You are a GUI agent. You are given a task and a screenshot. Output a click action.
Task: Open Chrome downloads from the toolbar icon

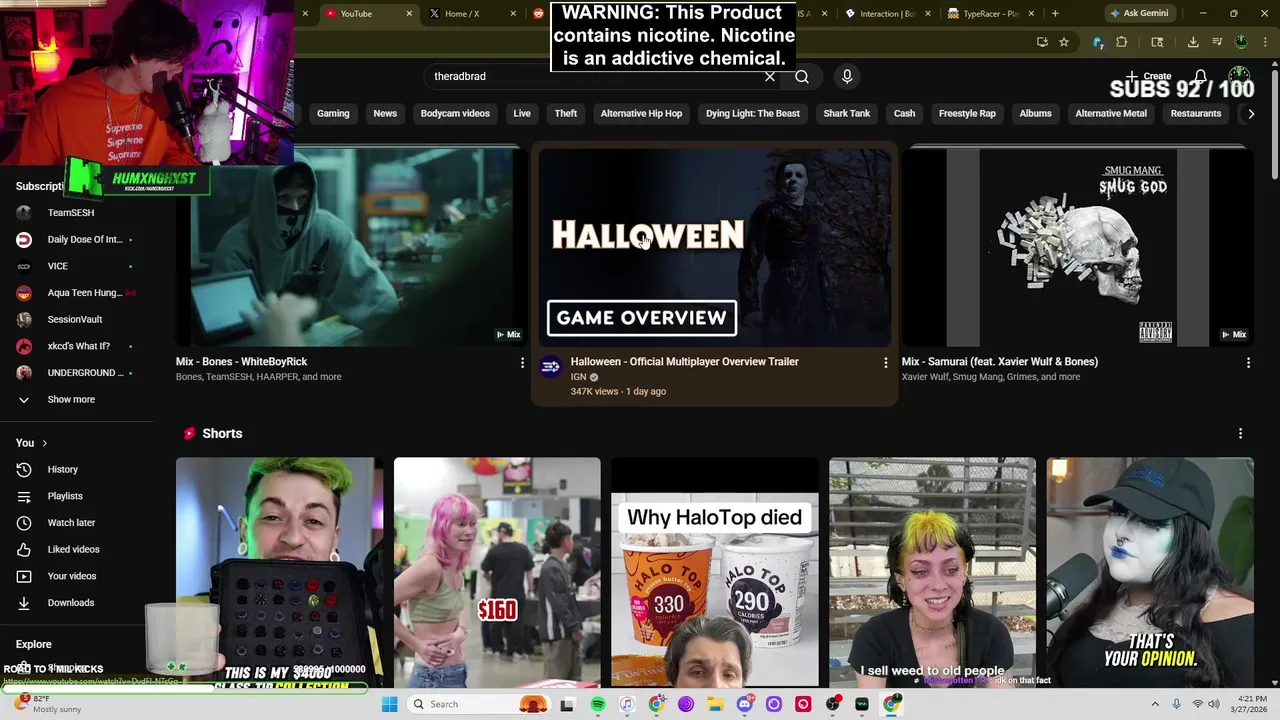[1193, 42]
